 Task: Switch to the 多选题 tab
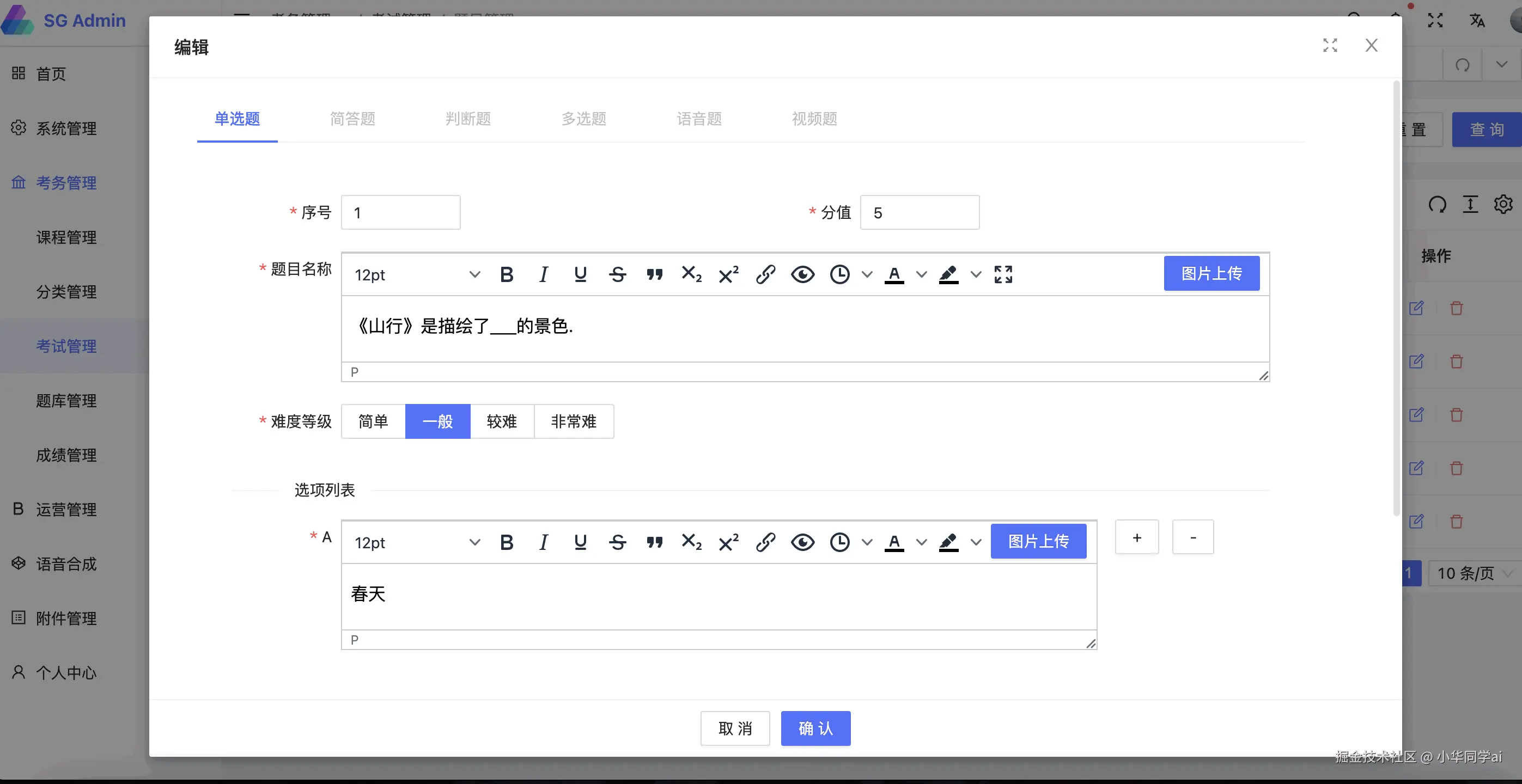pyautogui.click(x=583, y=119)
